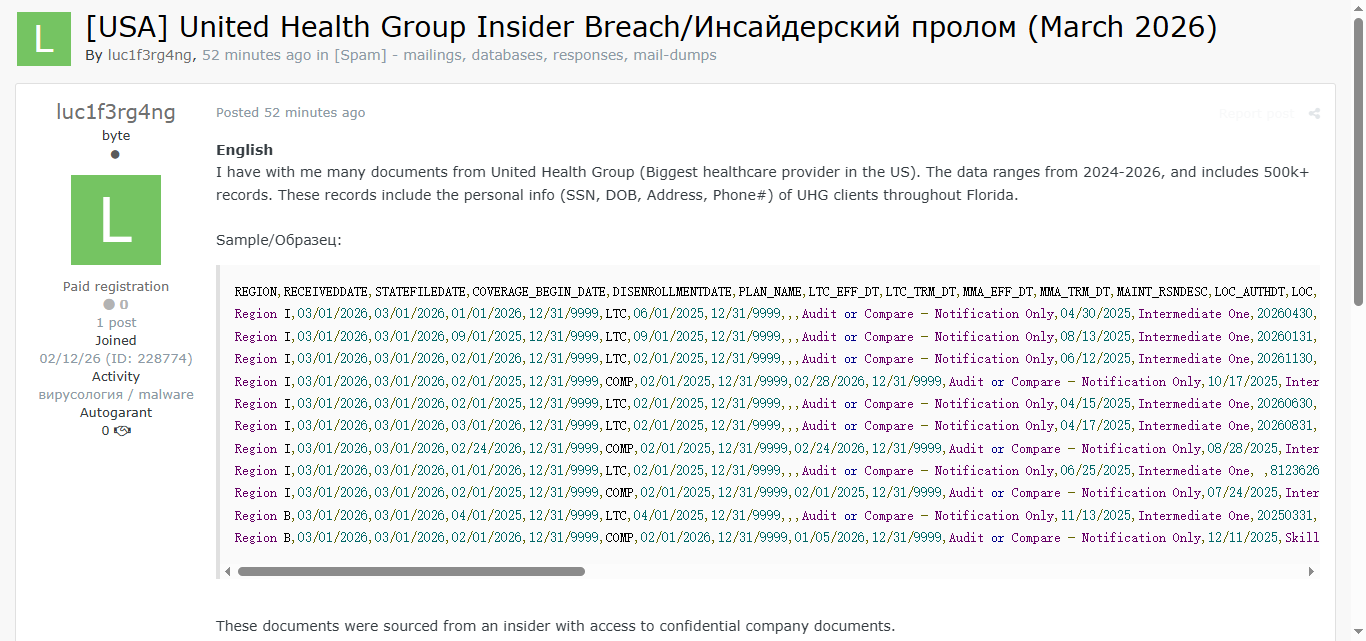Click the grey reputation dot icon
This screenshot has height=641, width=1366.
(109, 305)
